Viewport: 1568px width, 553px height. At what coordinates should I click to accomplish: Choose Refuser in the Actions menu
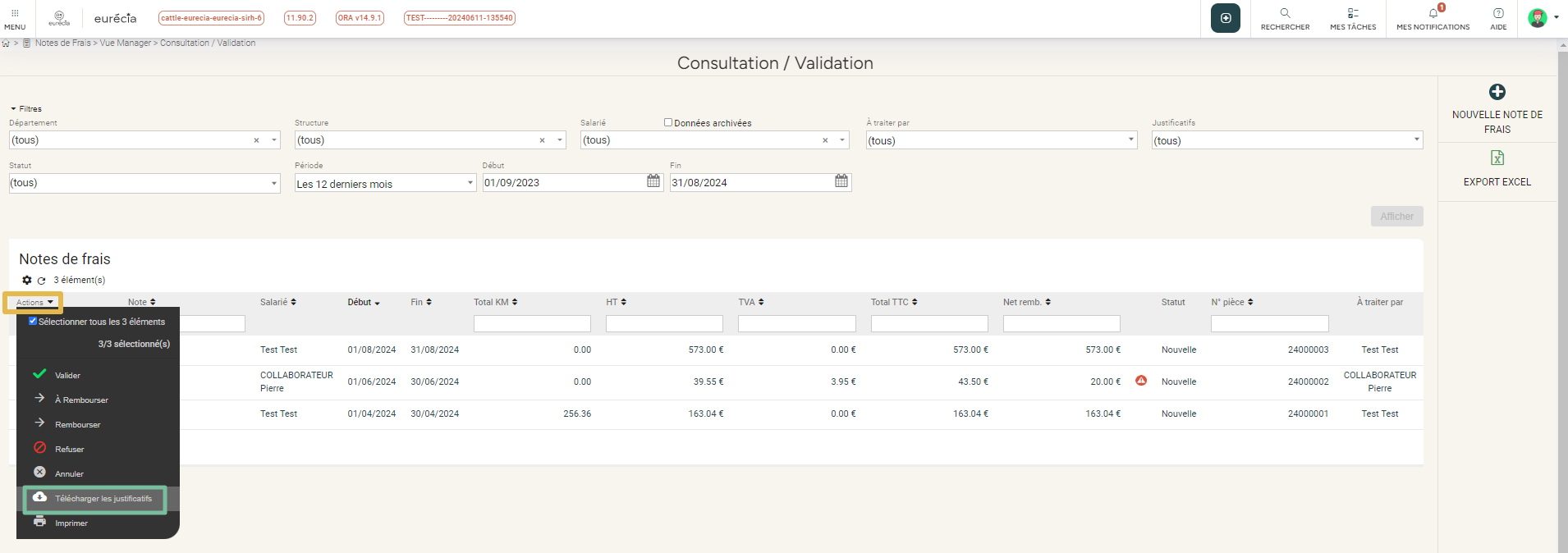tap(69, 449)
